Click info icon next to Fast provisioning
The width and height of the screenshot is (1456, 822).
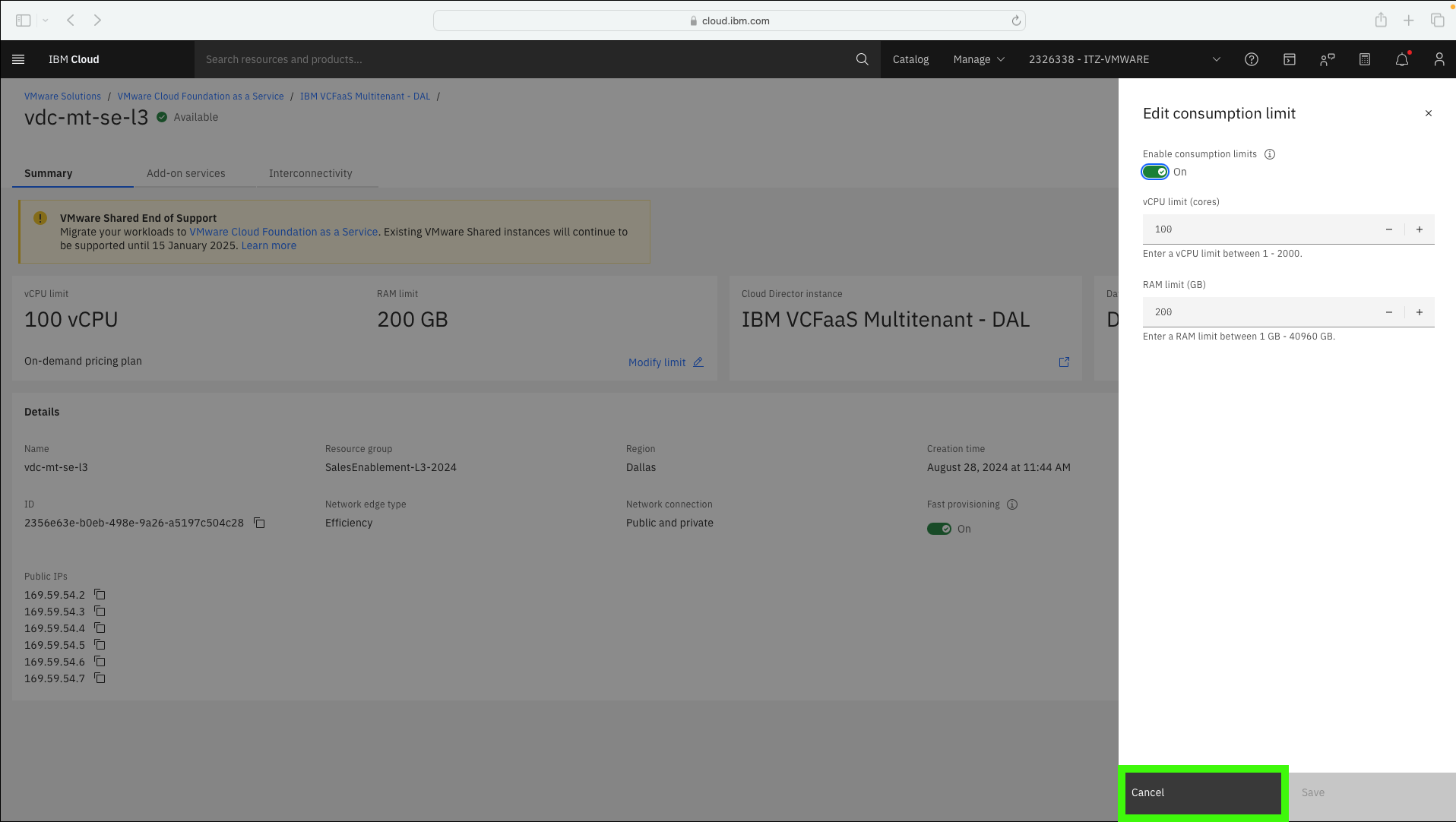tap(1012, 504)
